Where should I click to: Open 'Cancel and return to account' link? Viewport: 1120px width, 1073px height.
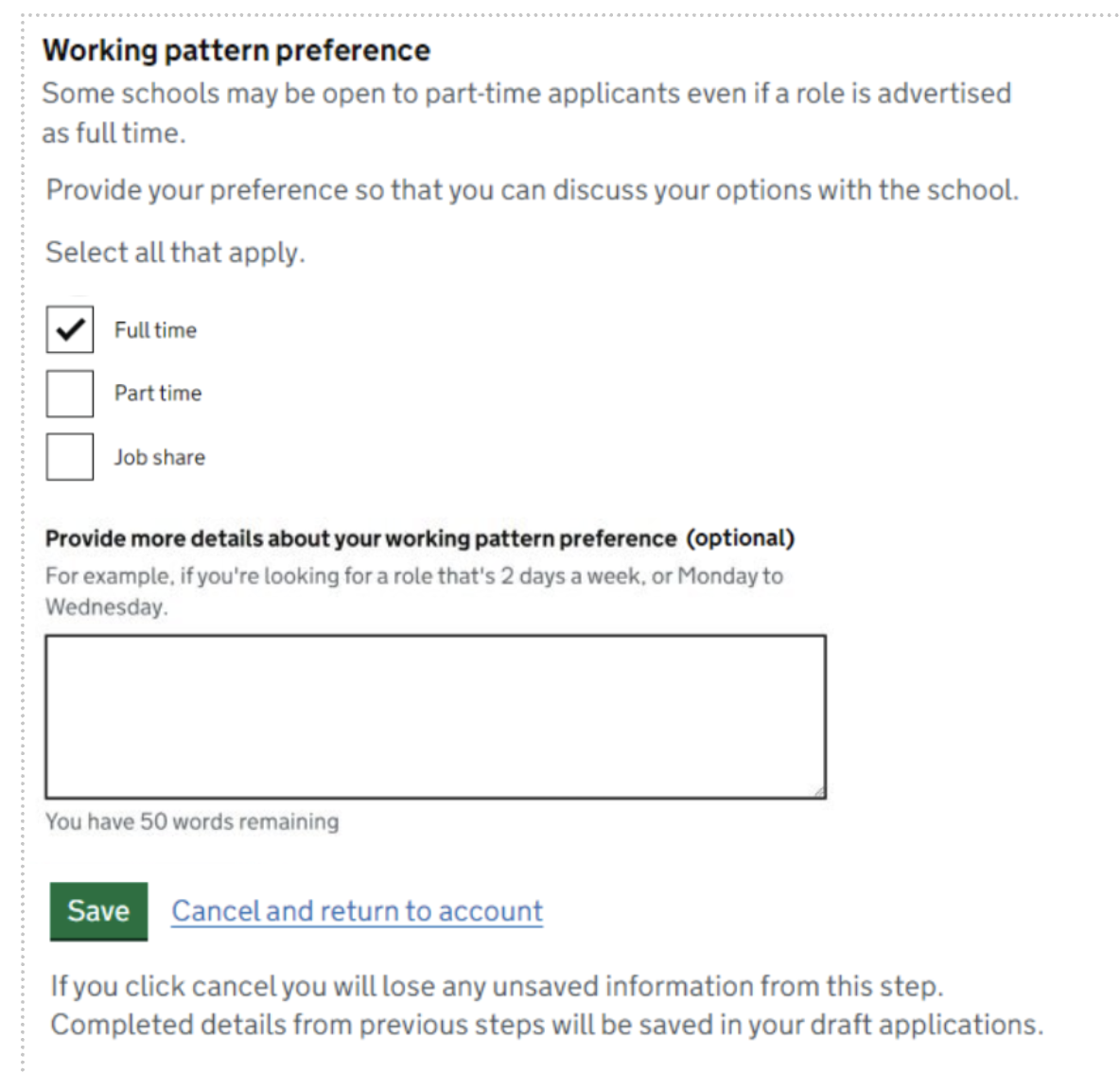pos(357,911)
